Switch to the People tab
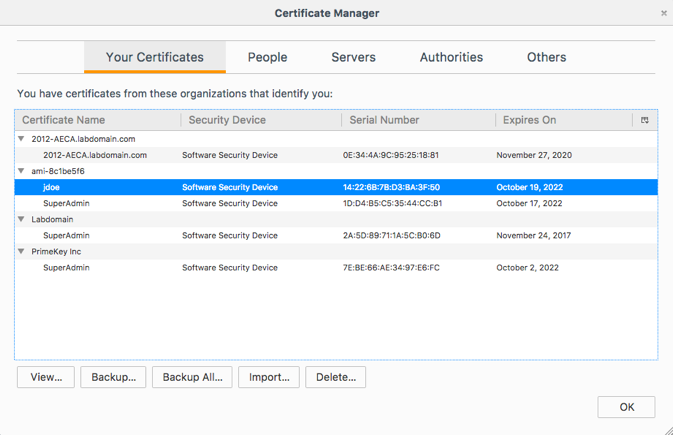673x435 pixels. 267,57
